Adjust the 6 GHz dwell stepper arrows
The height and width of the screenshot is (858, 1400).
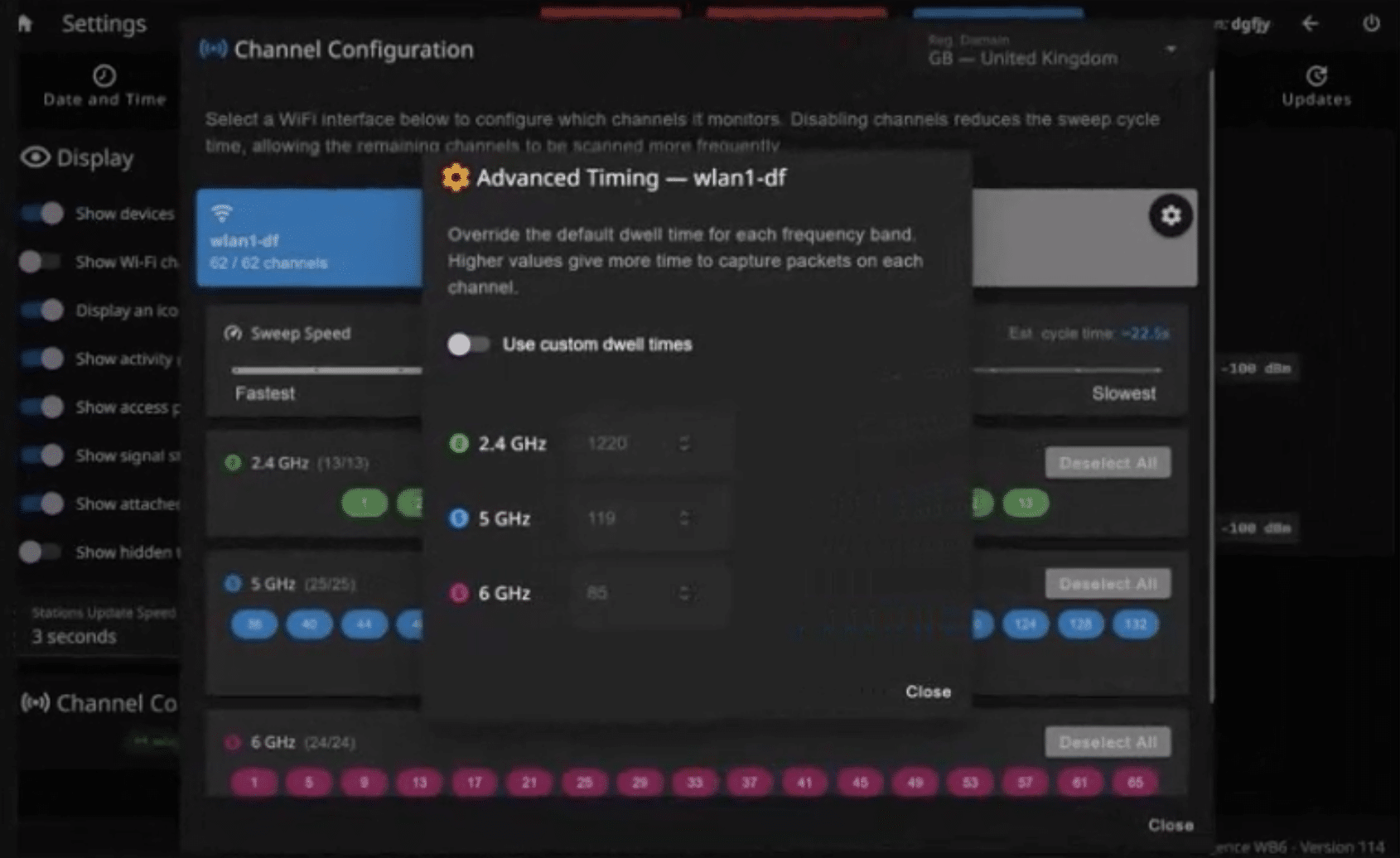(684, 593)
